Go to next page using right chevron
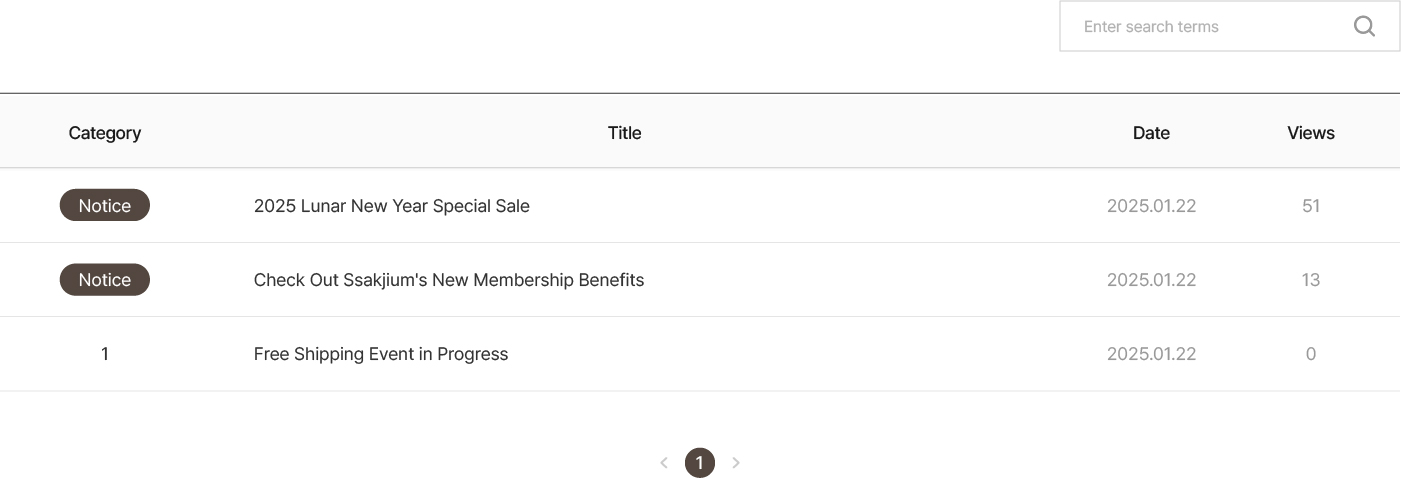 click(736, 462)
